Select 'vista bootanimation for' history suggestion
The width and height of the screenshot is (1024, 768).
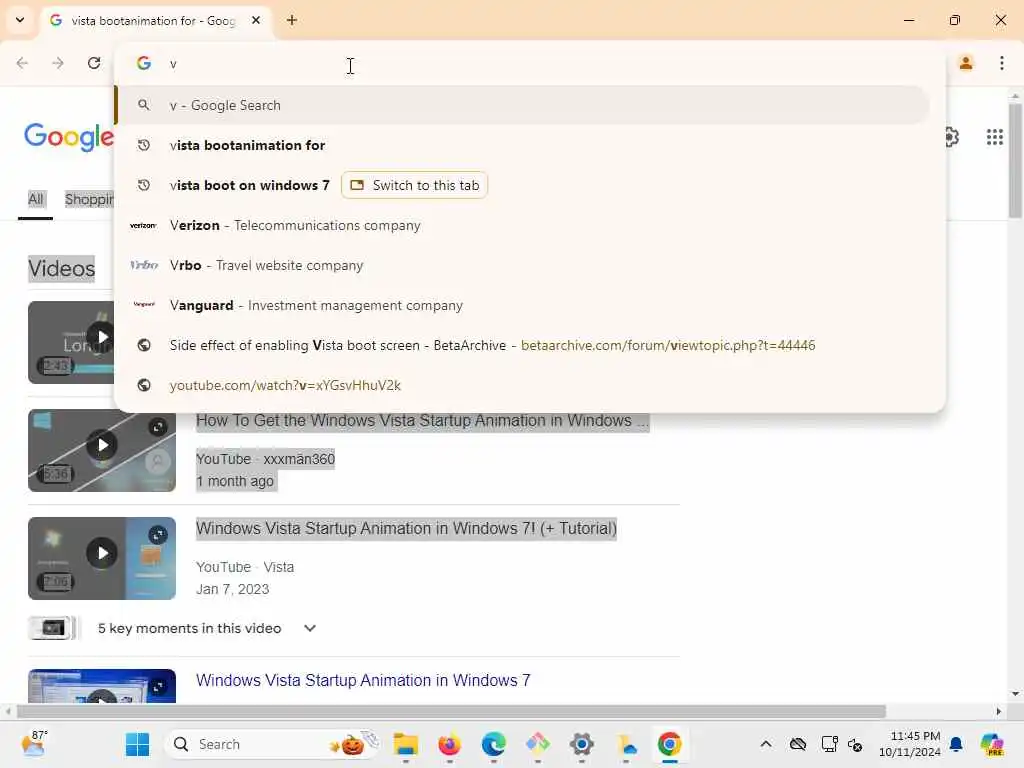pos(522,146)
